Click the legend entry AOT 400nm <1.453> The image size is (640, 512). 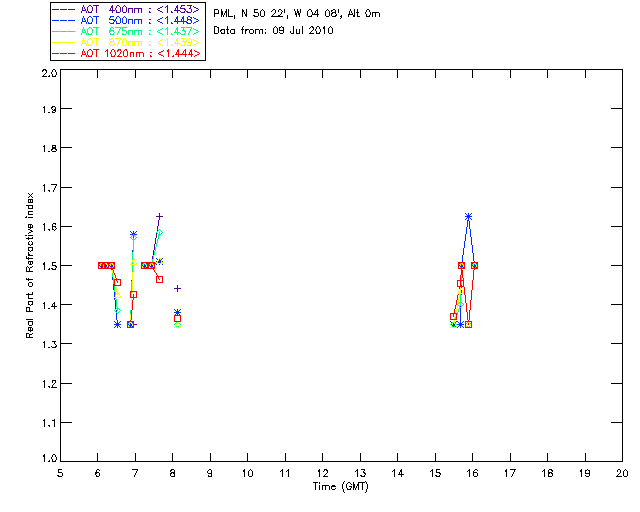pos(127,9)
